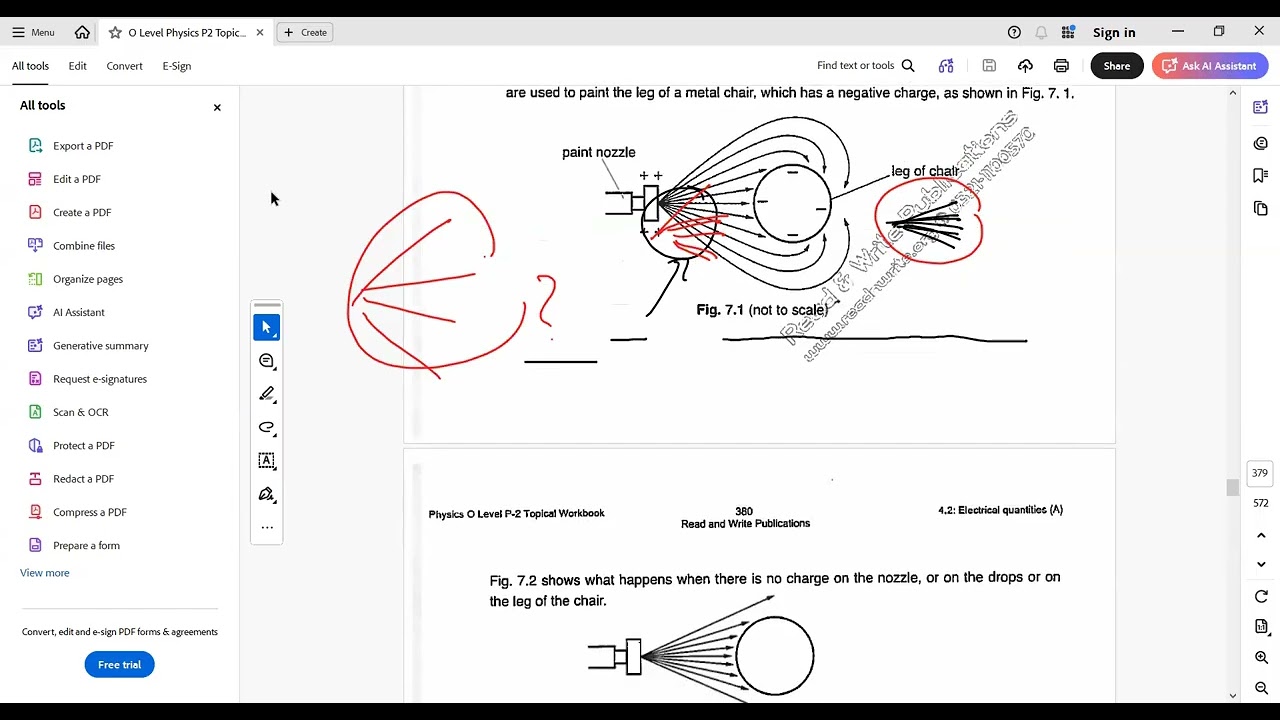Open the right-rail AI assistant panel icon
The image size is (1280, 720).
click(1261, 107)
